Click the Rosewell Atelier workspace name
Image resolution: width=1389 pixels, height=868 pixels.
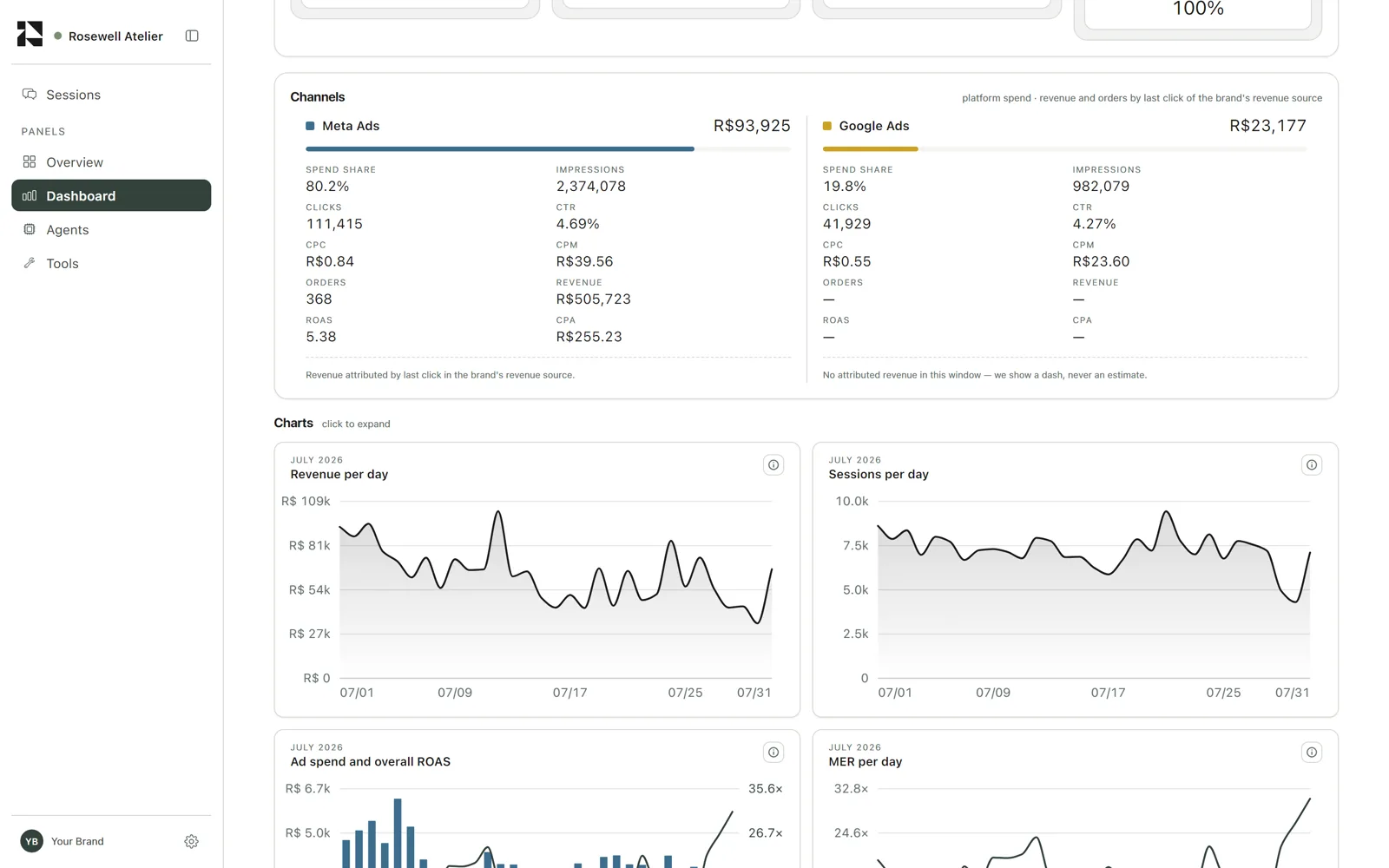[x=115, y=36]
